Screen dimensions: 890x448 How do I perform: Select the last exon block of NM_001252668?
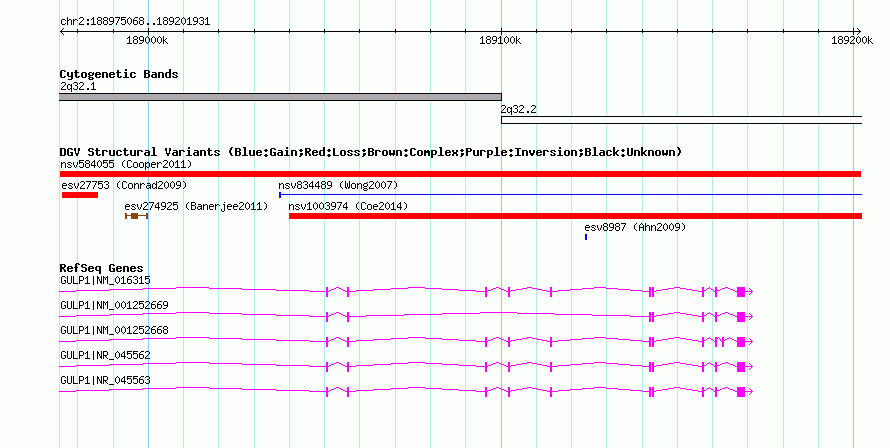[x=741, y=342]
